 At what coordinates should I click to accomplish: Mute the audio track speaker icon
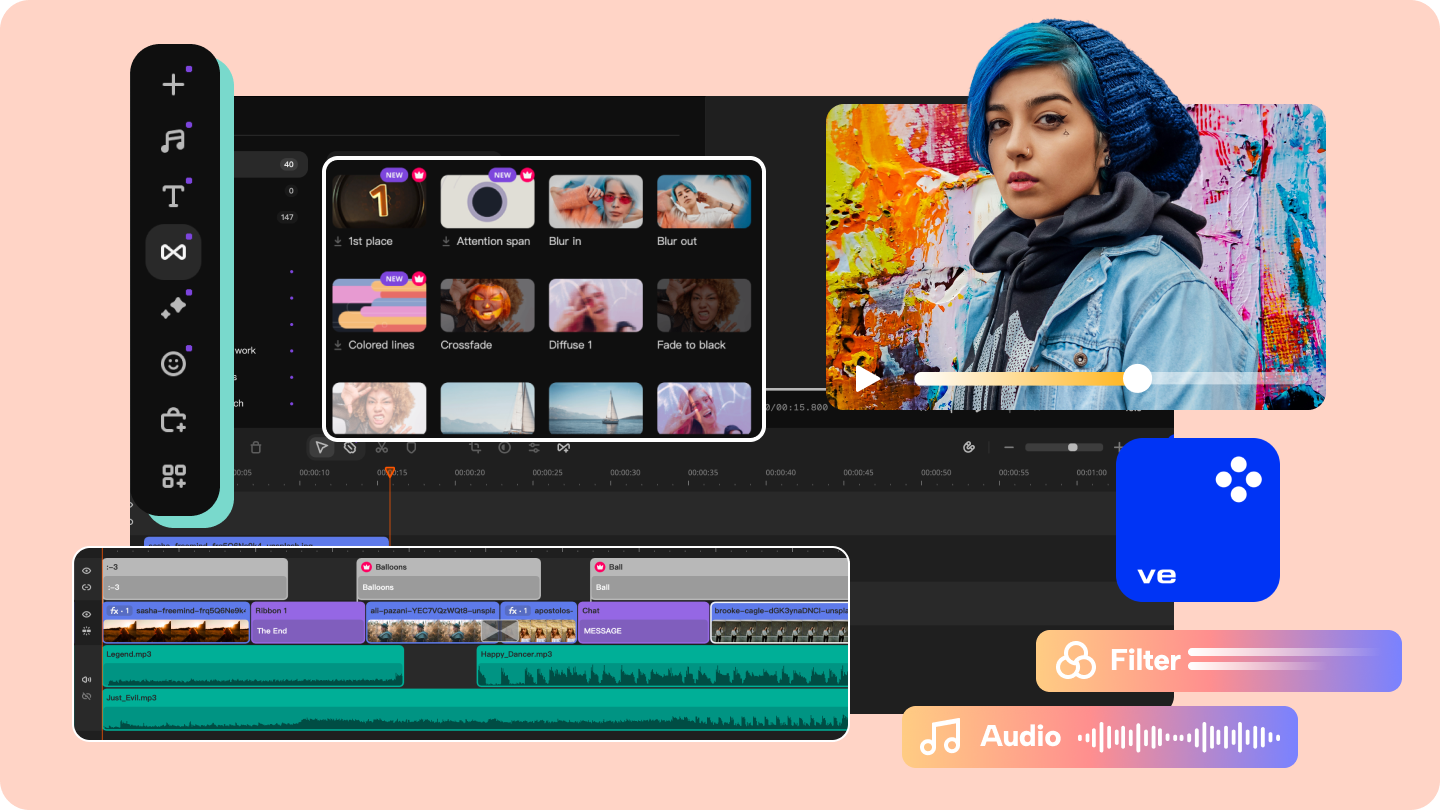[x=87, y=679]
